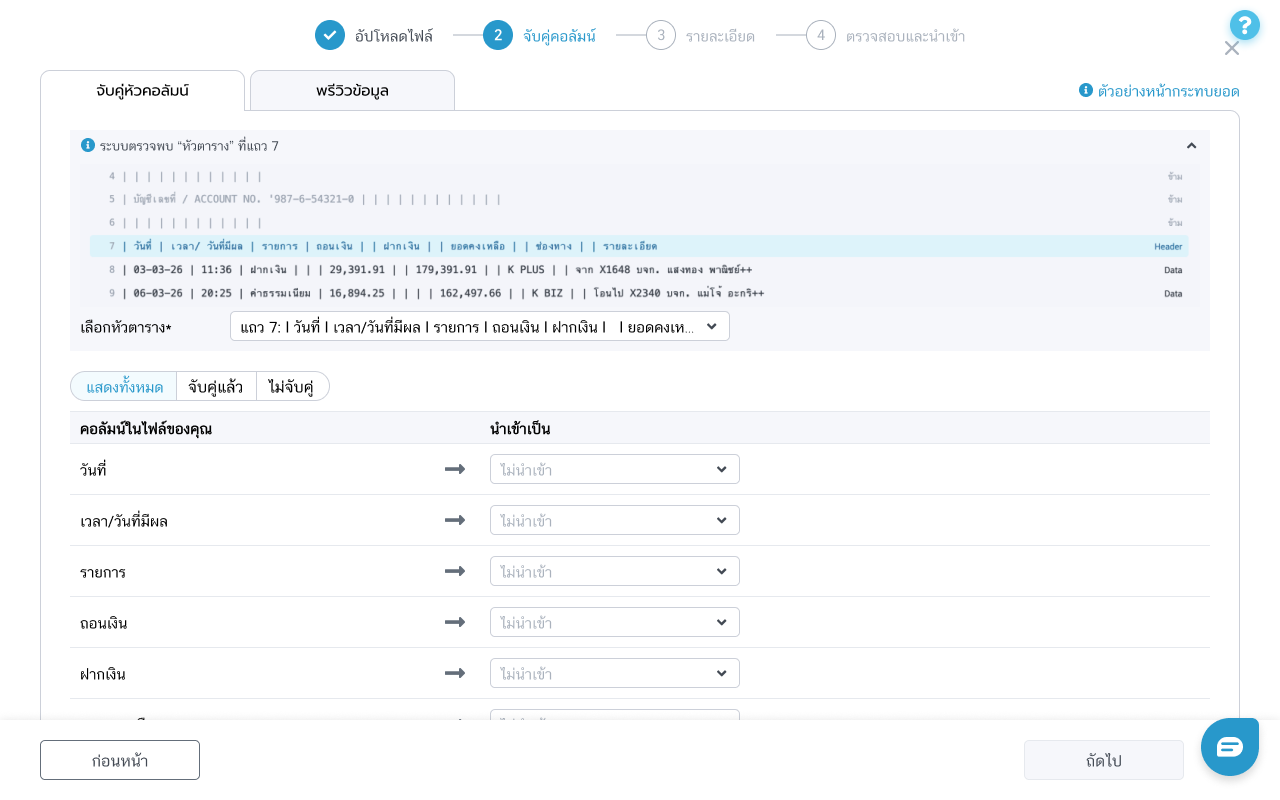Switch to the พรีวิวข้อมูล tab

pos(352,91)
